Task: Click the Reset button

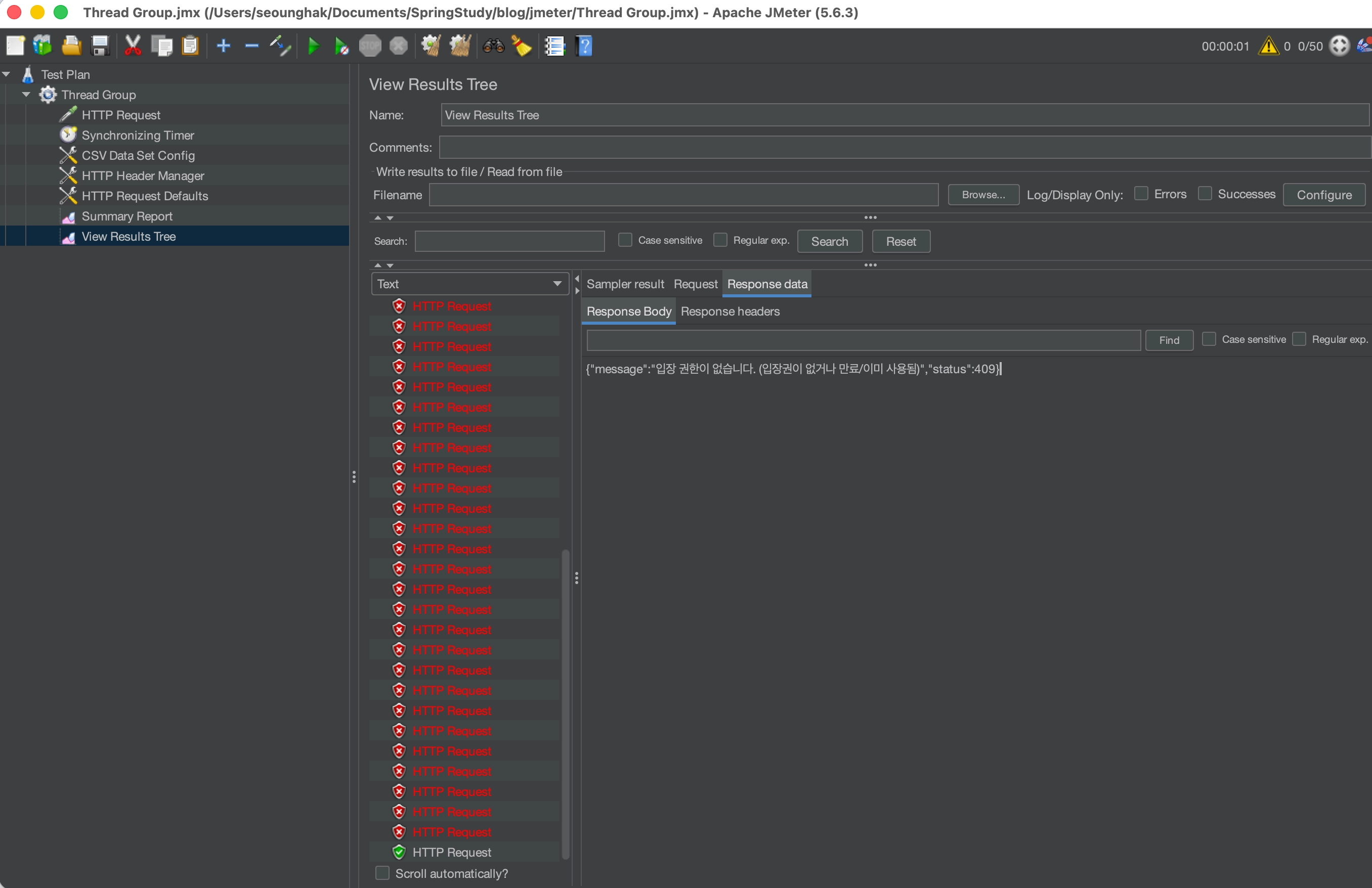Action: click(901, 241)
